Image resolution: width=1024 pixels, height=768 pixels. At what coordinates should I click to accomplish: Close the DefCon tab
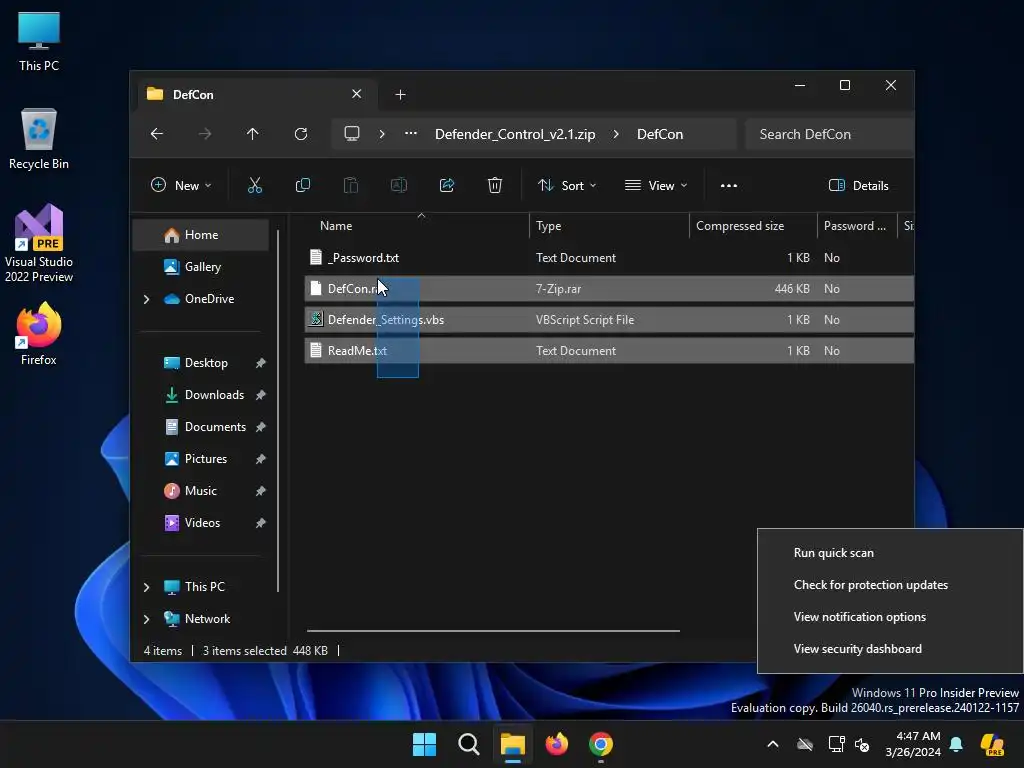pyautogui.click(x=357, y=94)
